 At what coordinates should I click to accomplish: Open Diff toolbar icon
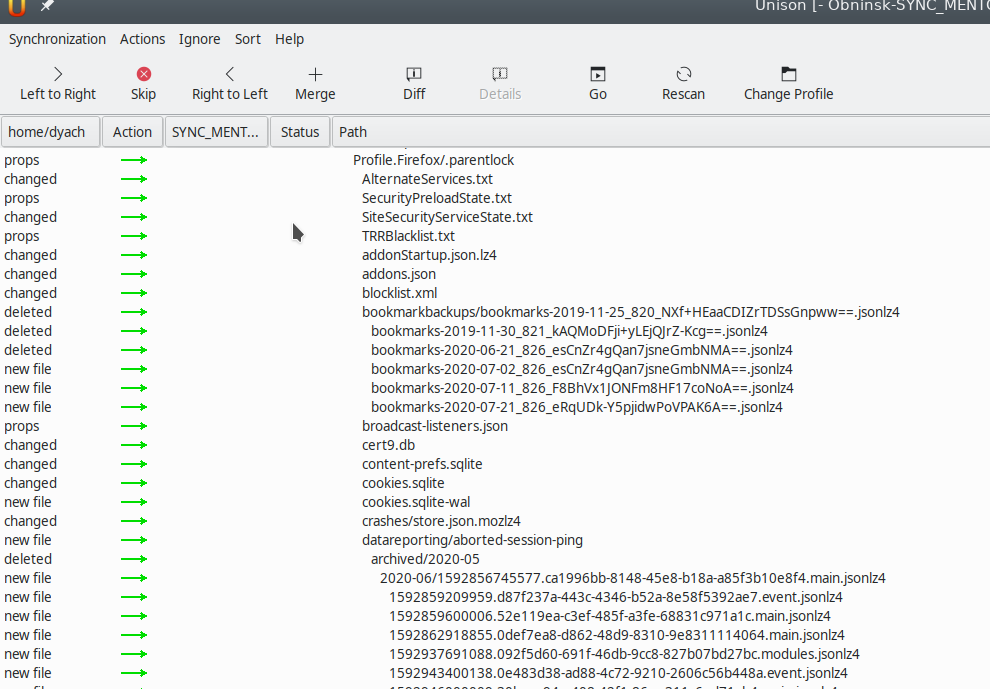[414, 74]
